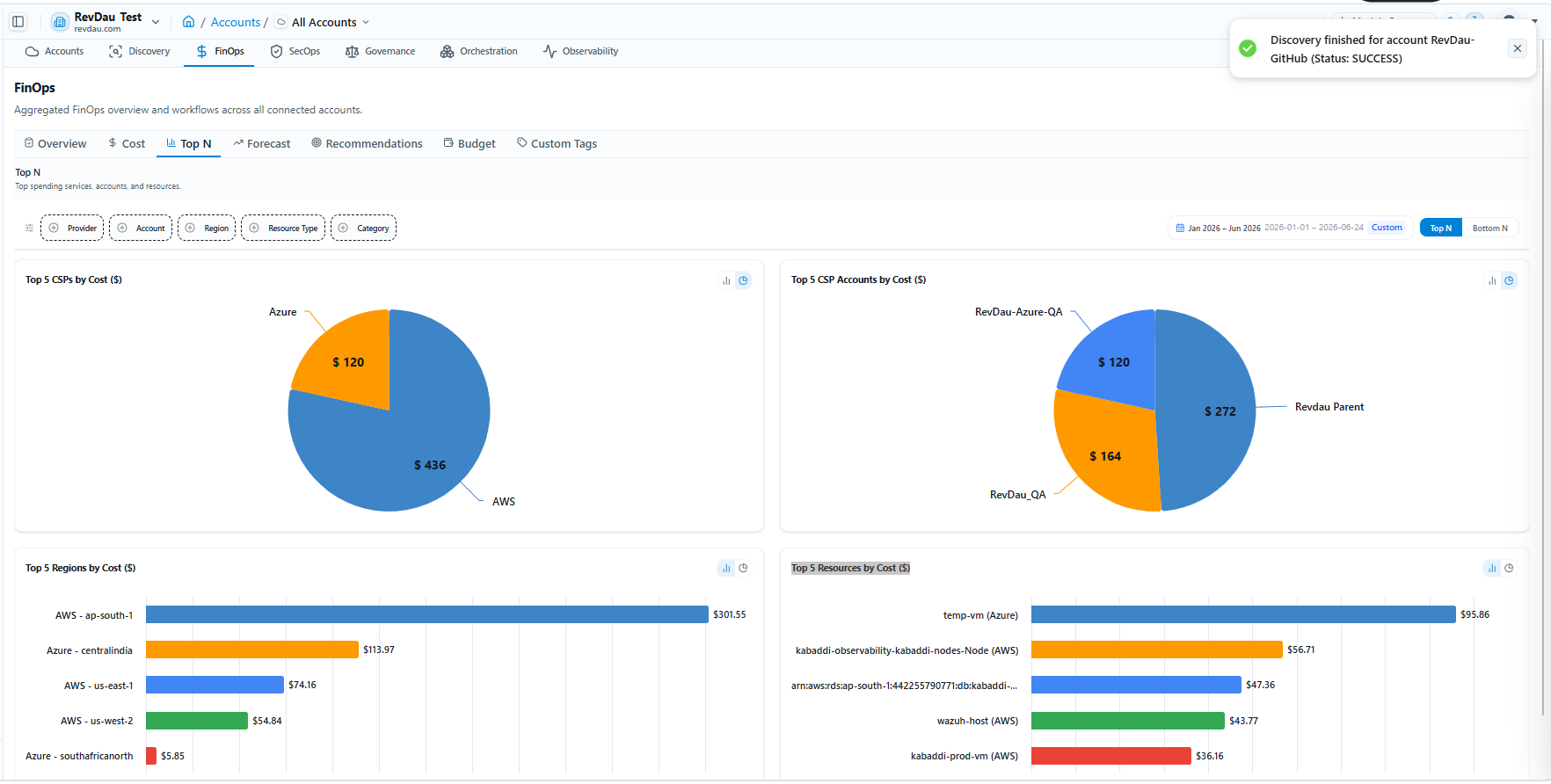Switch CSP Accounts chart to pie view icon
1551x784 pixels.
pos(1509,280)
